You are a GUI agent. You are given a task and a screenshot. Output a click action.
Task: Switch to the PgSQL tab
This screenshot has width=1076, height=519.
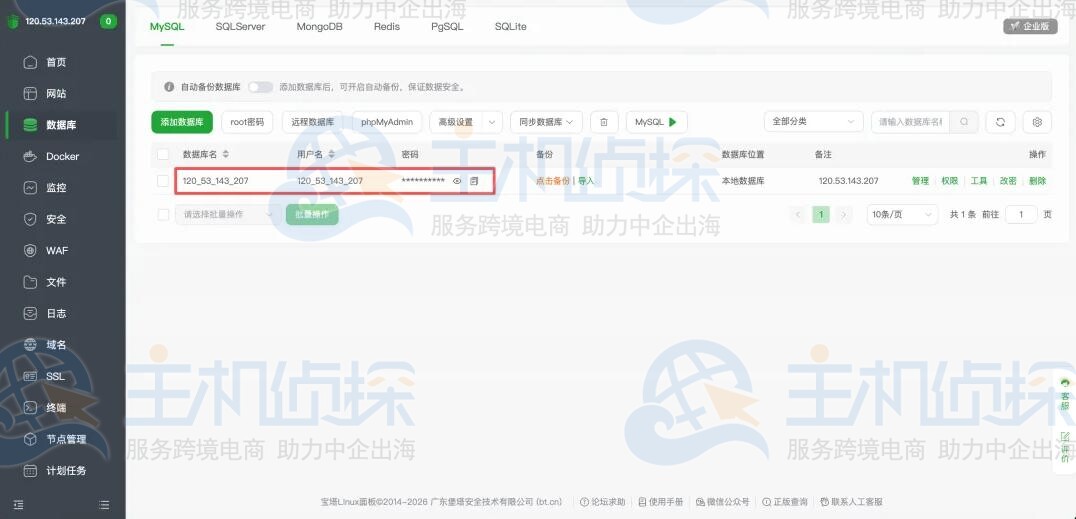coord(447,27)
